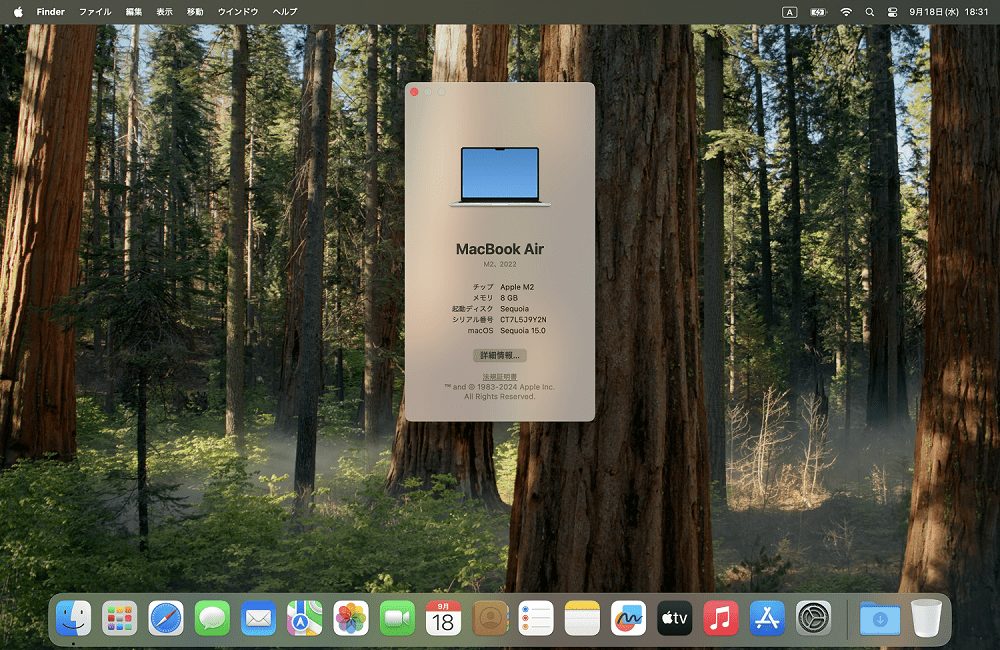Open Finder from the Dock
This screenshot has width=1000, height=650.
[x=73, y=618]
